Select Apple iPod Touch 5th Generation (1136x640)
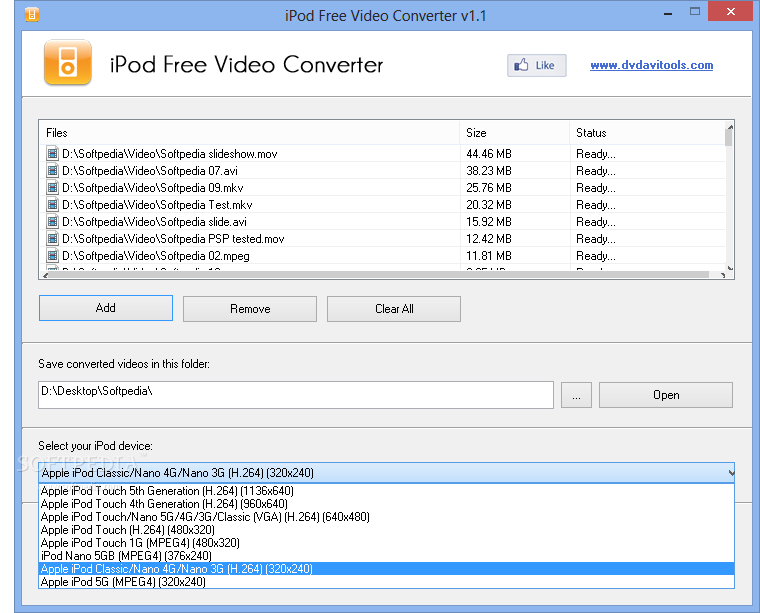 point(386,491)
